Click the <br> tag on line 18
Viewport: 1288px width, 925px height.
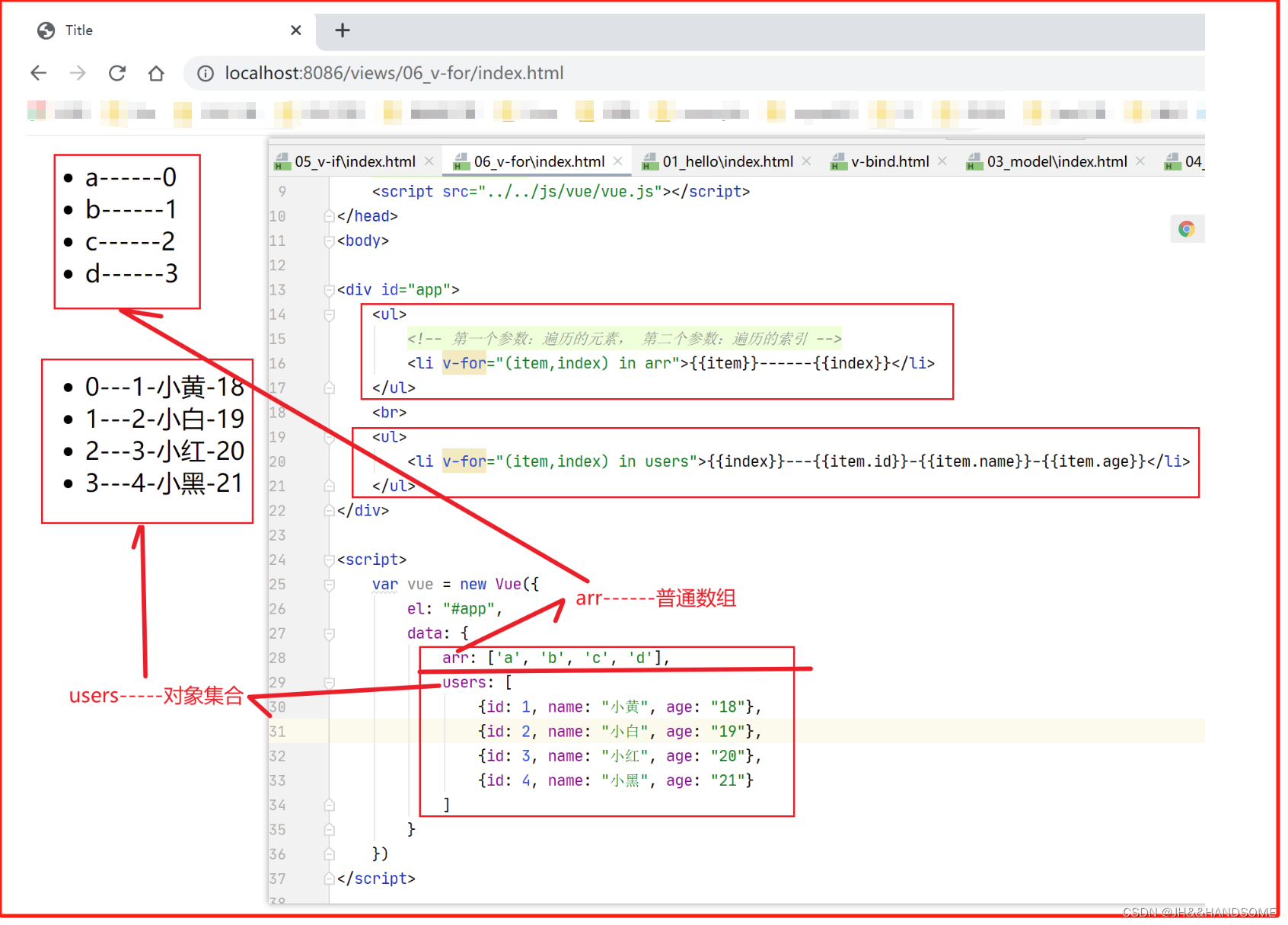[x=390, y=413]
